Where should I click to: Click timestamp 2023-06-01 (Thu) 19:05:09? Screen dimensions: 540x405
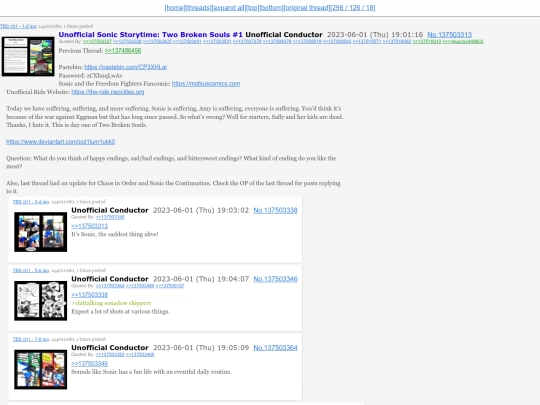click(x=201, y=348)
